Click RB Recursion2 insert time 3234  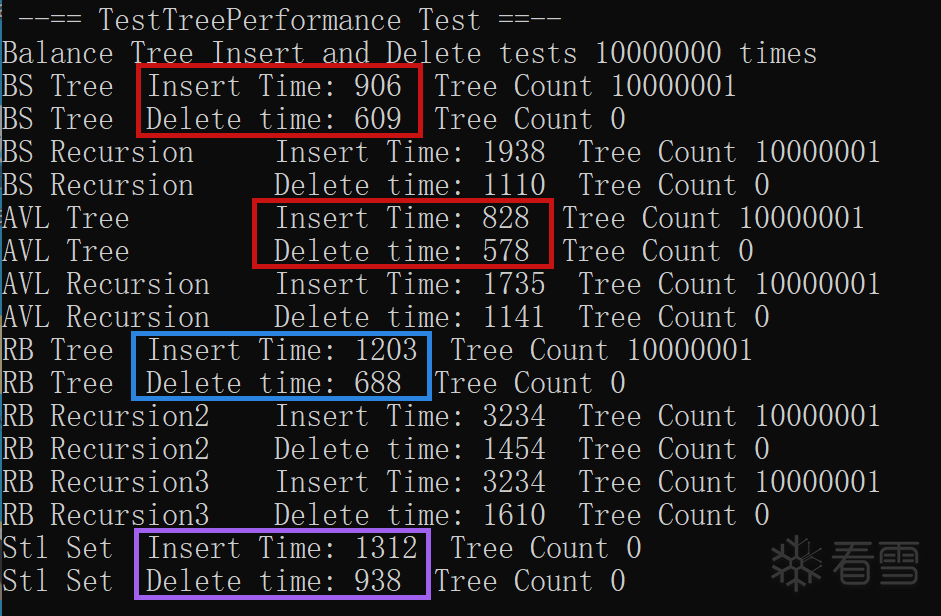coord(514,416)
